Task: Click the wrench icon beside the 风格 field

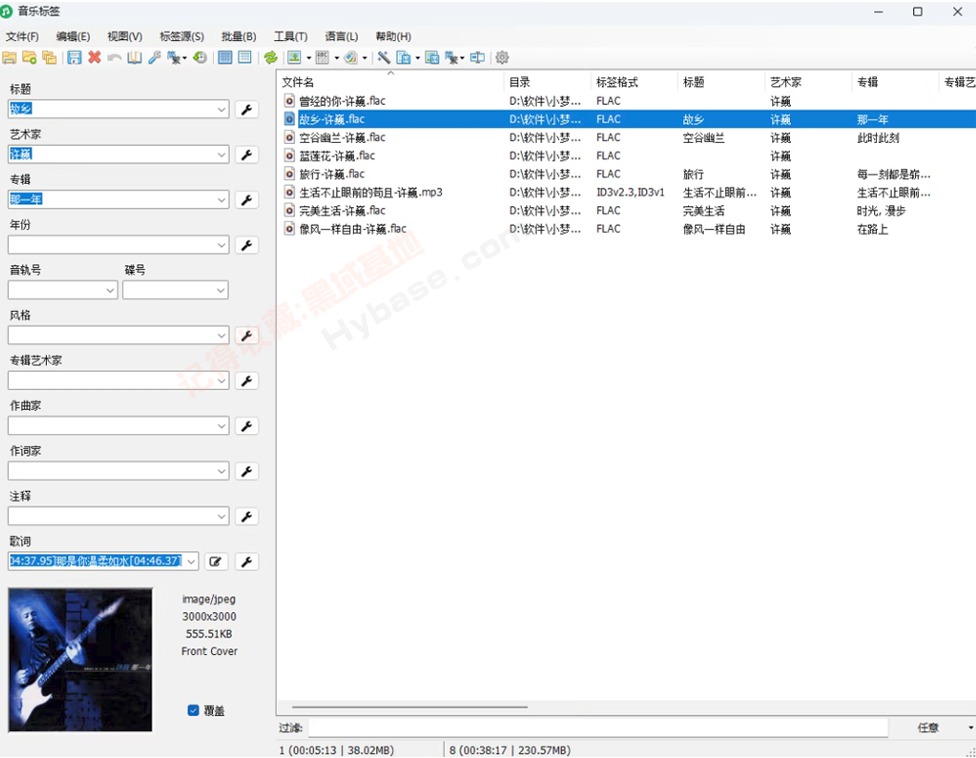Action: (x=246, y=335)
